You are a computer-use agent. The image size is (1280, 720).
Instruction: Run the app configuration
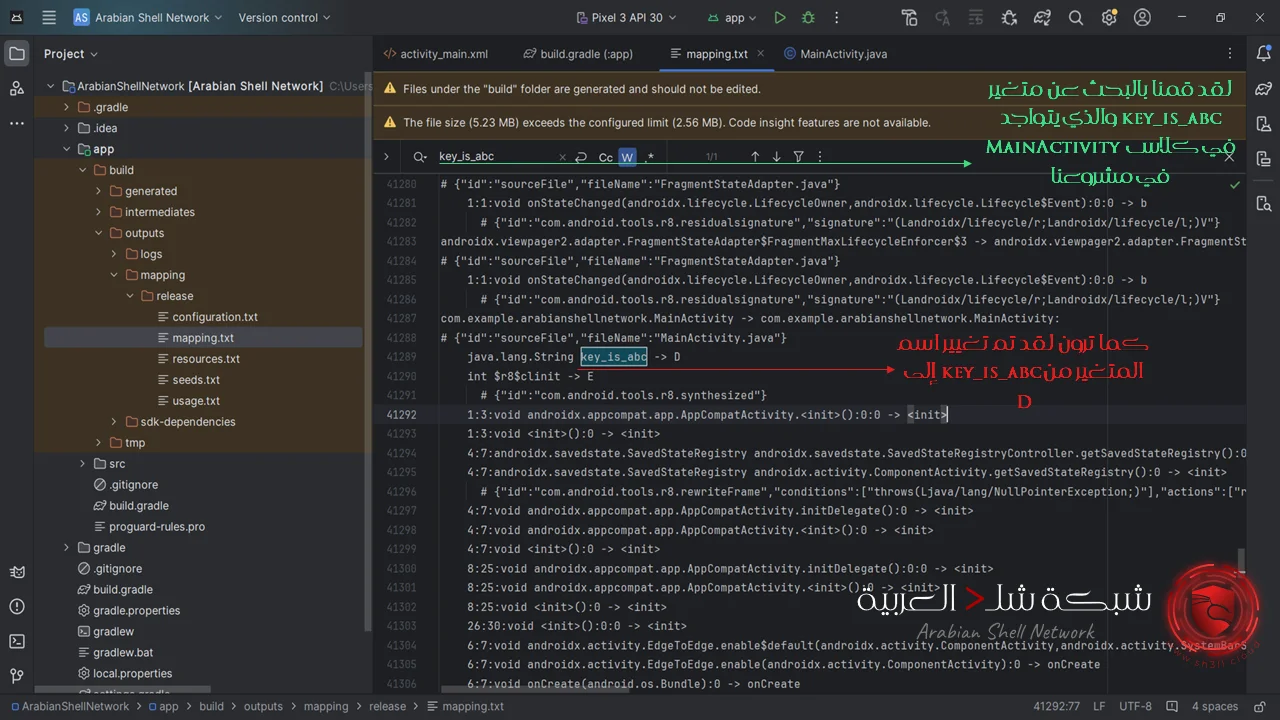tap(780, 18)
